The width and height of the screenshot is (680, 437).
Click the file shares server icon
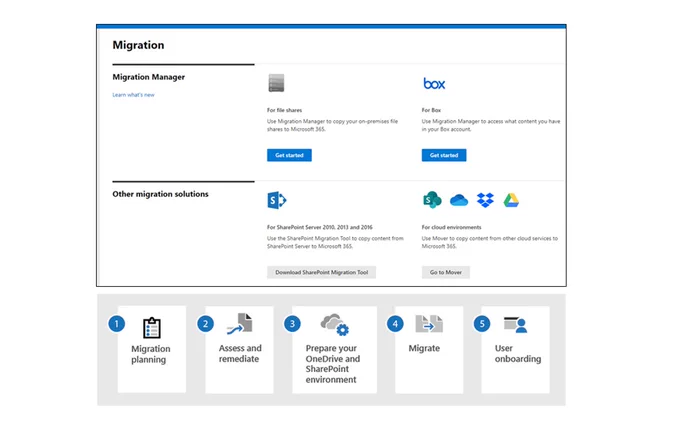pos(276,83)
